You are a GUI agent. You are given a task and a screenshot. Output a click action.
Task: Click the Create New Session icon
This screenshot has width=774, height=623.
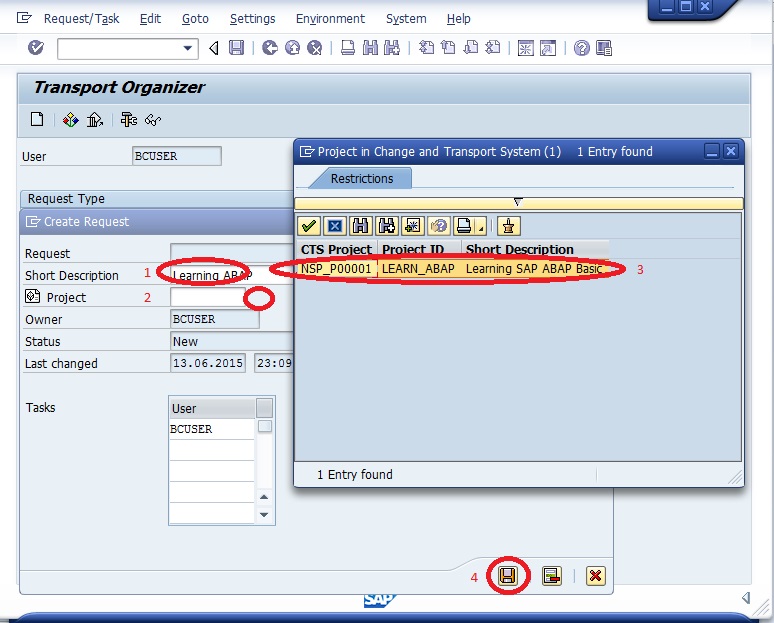(526, 48)
